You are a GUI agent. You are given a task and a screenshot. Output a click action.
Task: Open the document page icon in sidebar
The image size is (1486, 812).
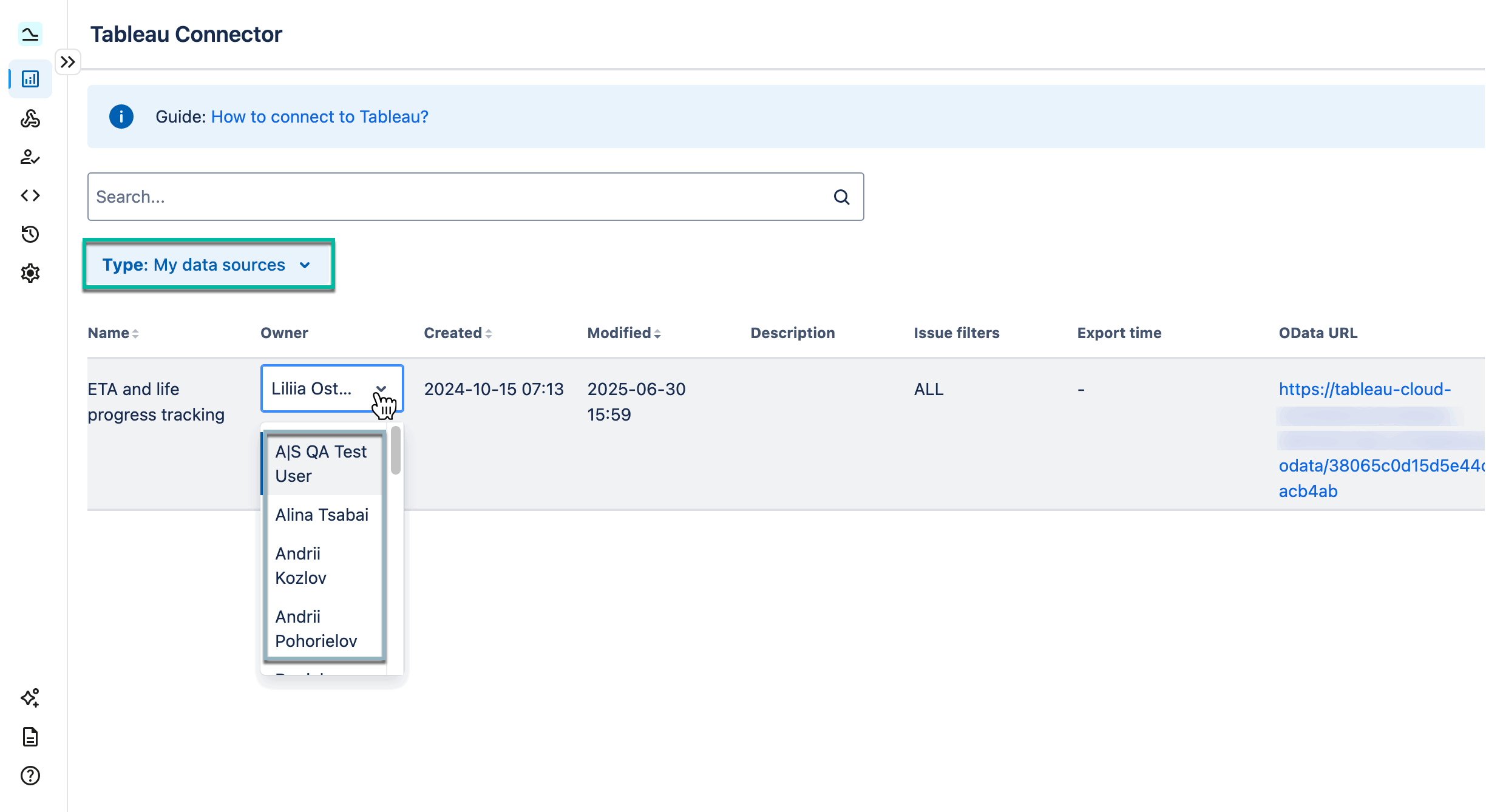click(x=30, y=737)
